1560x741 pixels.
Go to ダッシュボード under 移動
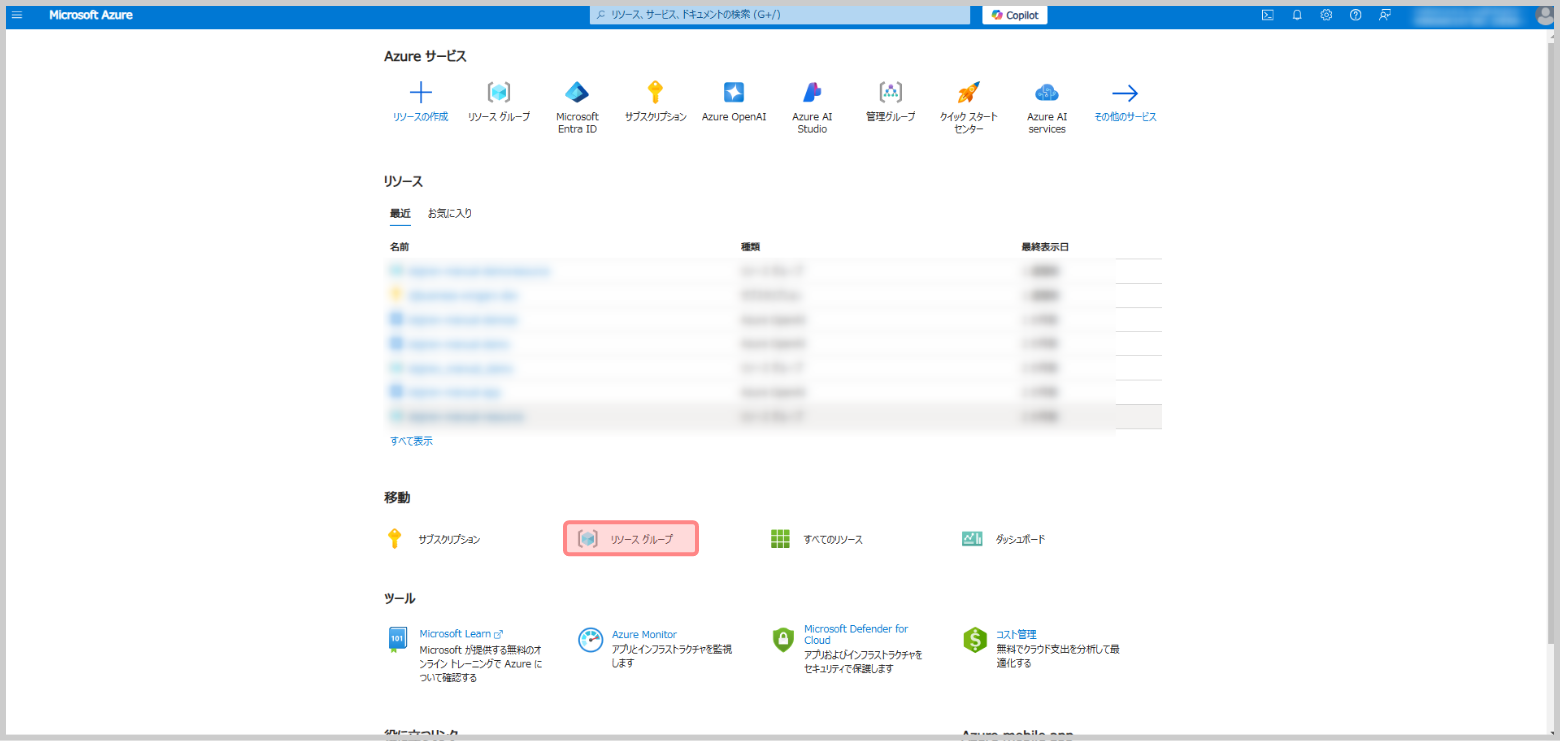pos(1019,539)
